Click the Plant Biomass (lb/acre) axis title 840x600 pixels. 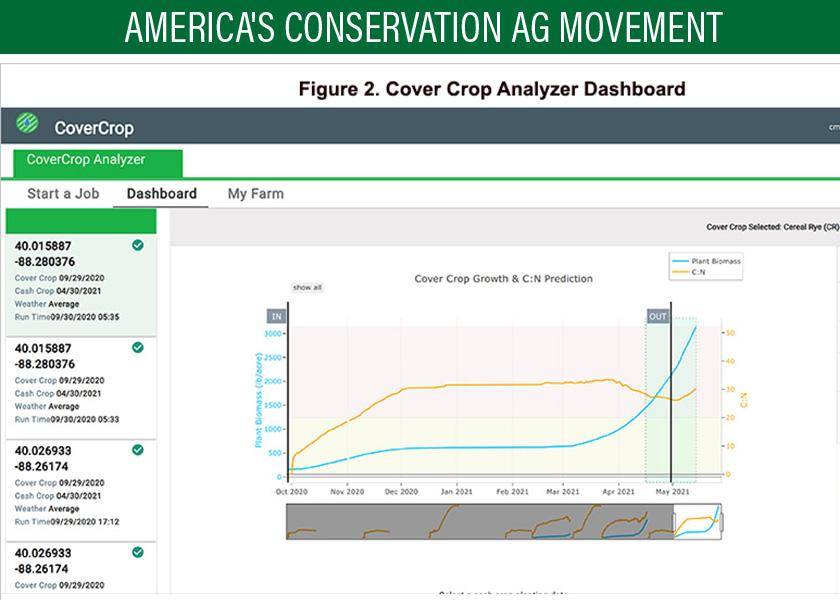259,400
